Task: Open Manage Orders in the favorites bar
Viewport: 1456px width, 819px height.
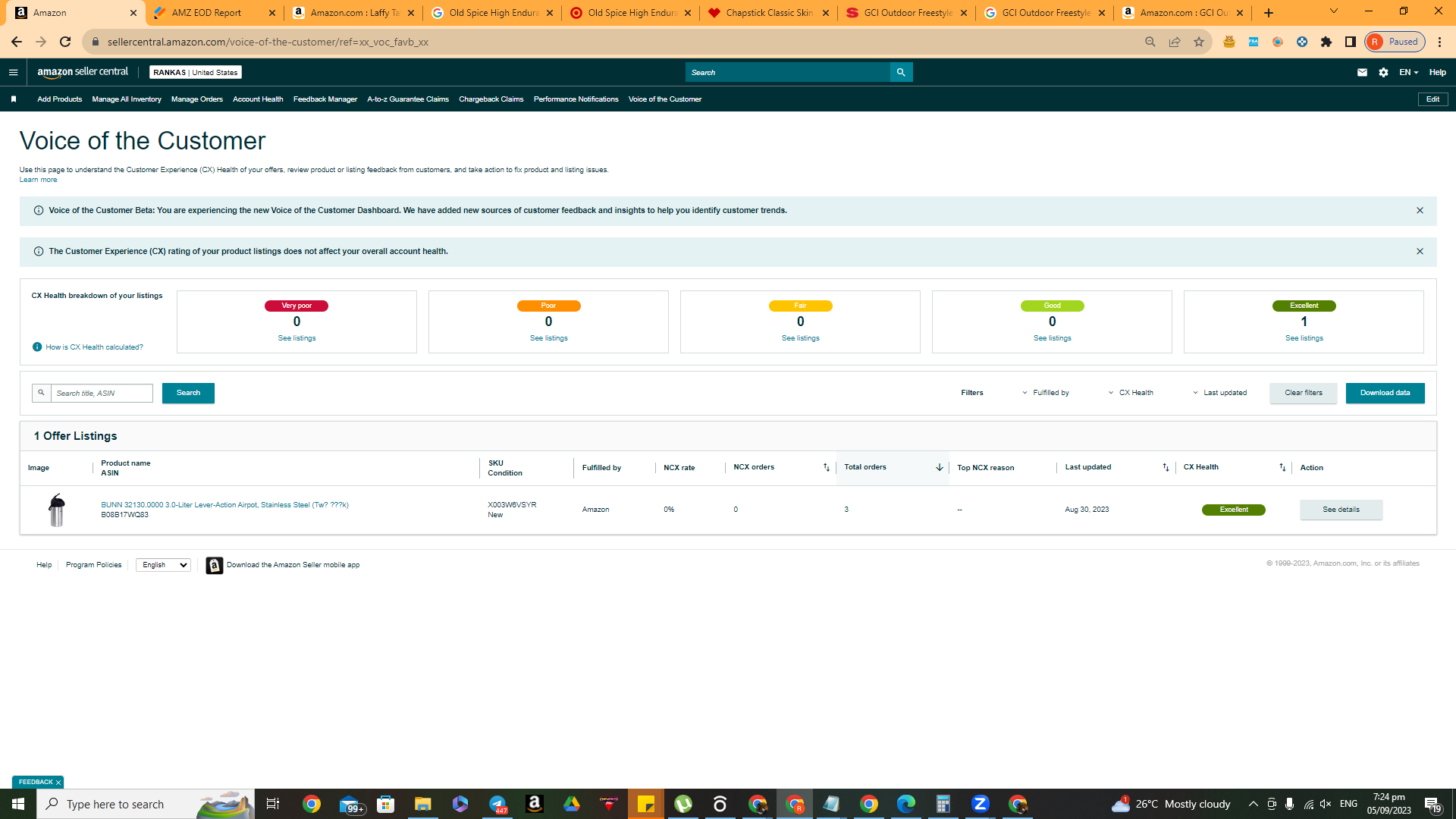Action: click(197, 99)
